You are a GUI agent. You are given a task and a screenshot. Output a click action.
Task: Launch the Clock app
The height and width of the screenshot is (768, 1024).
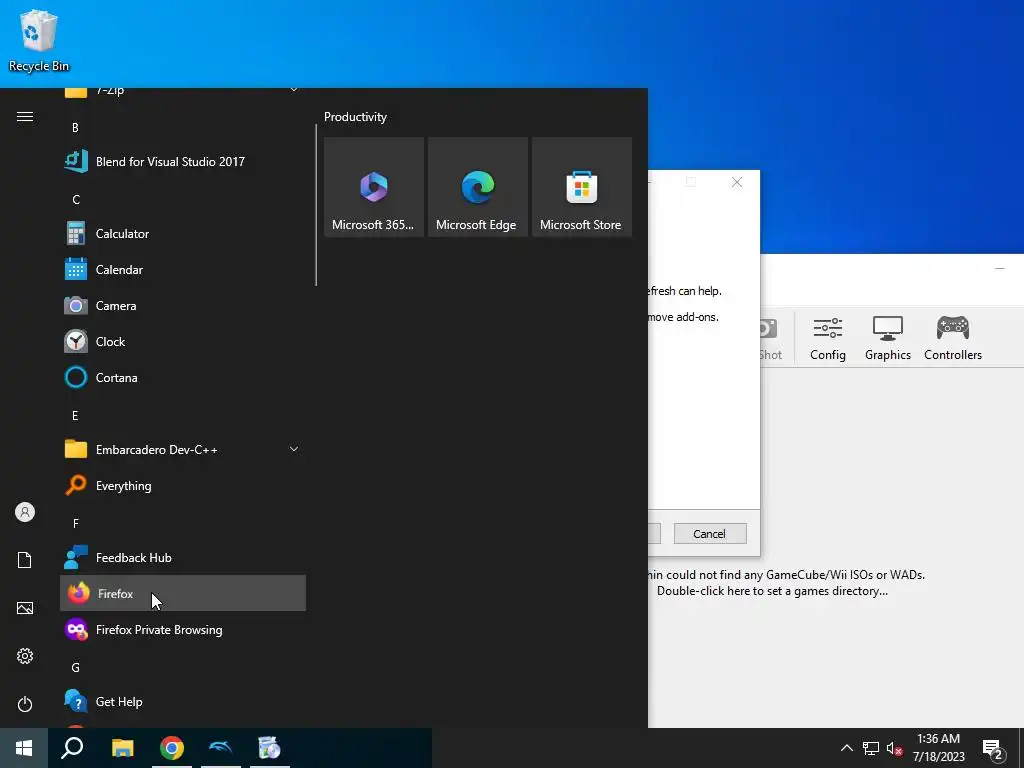click(183, 341)
